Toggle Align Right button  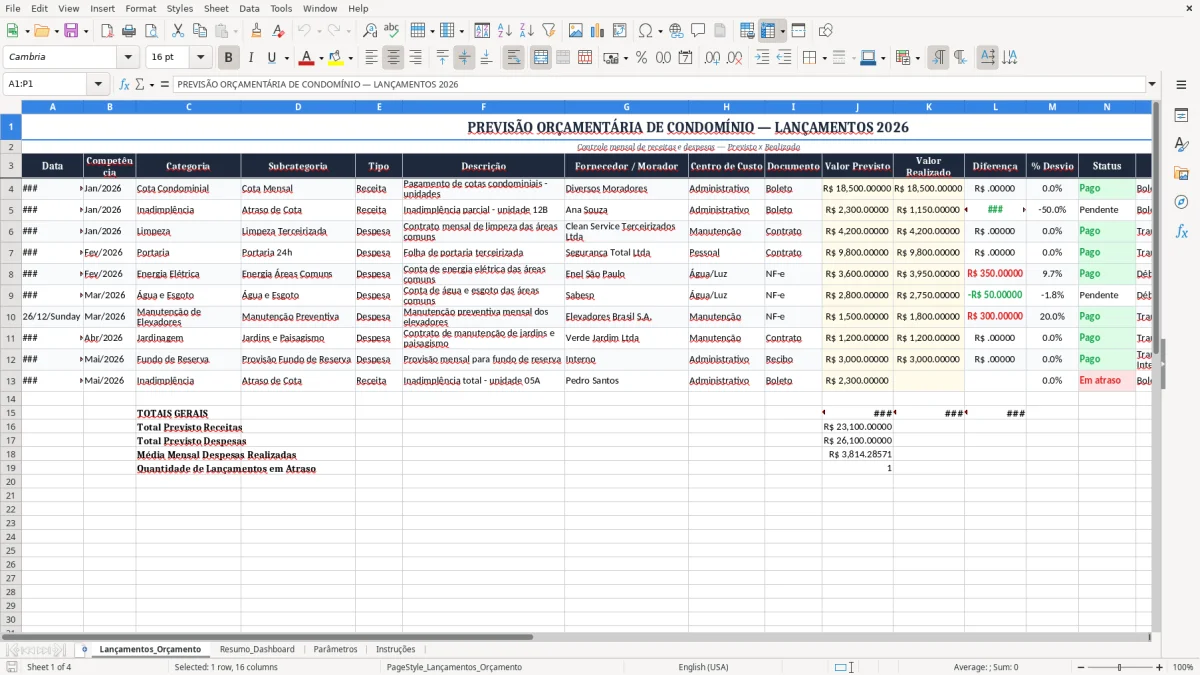tap(415, 58)
